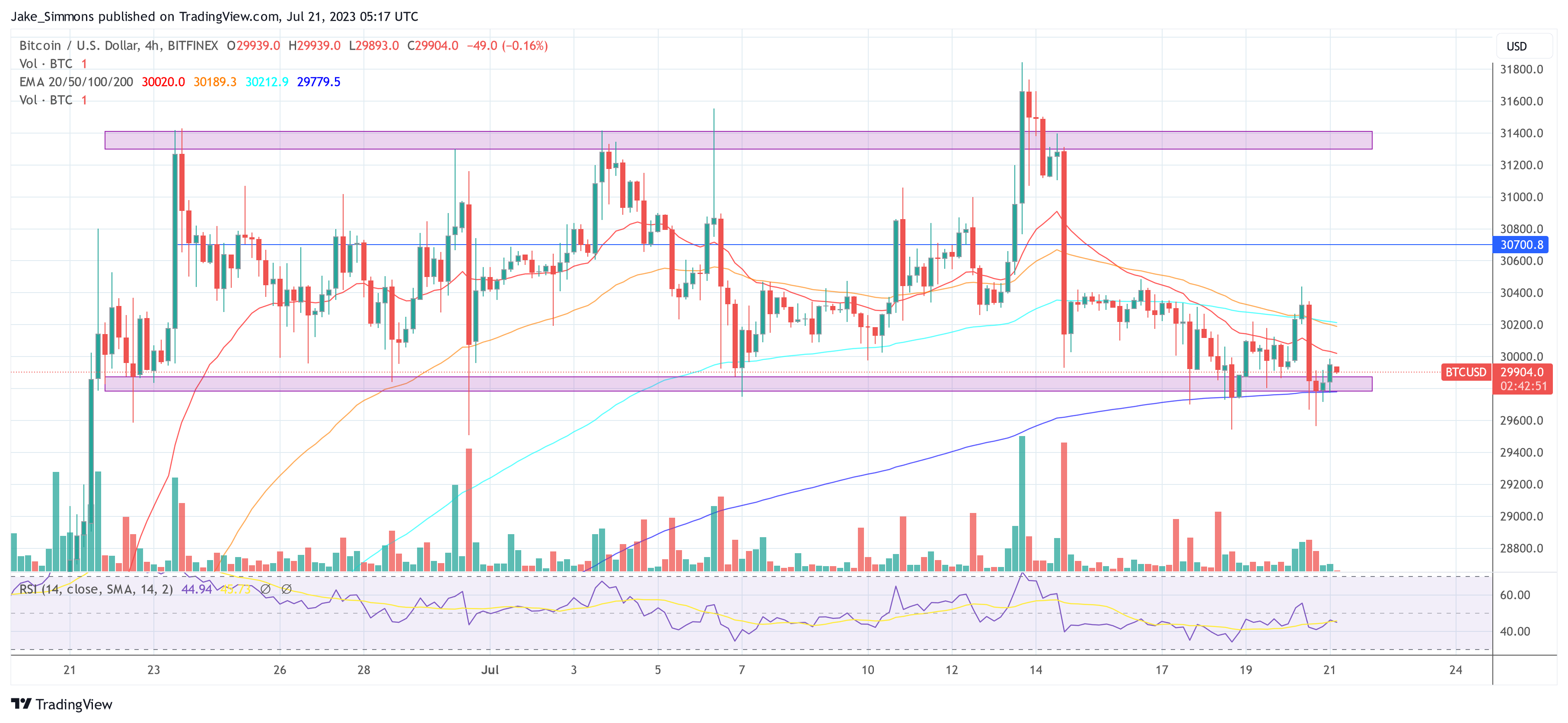Click the 31800.0 price axis label

1521,70
